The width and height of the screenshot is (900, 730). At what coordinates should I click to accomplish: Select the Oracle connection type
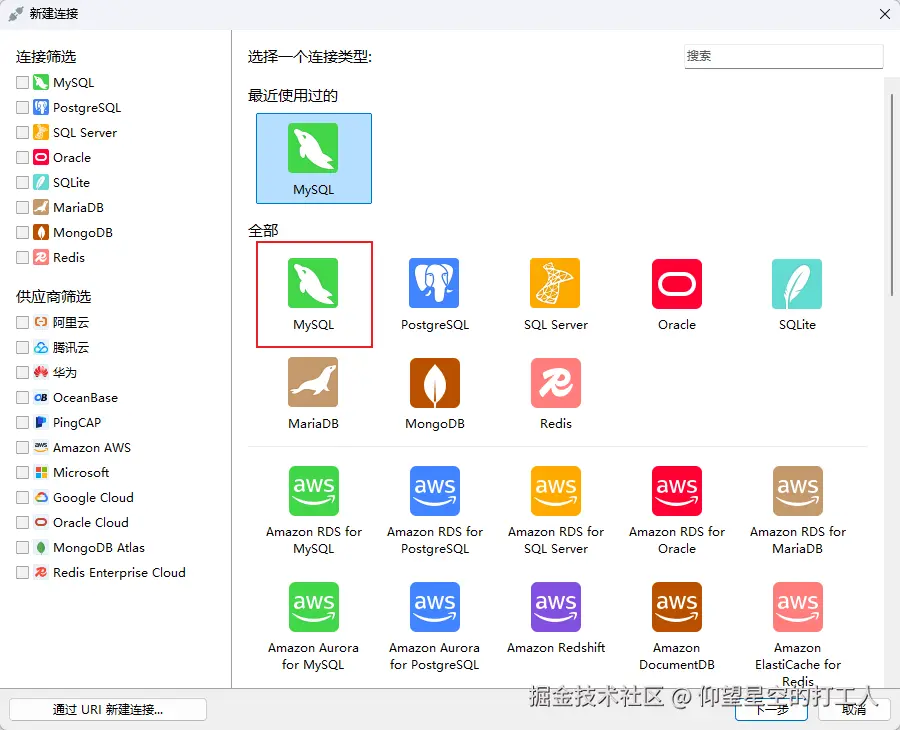pos(677,294)
